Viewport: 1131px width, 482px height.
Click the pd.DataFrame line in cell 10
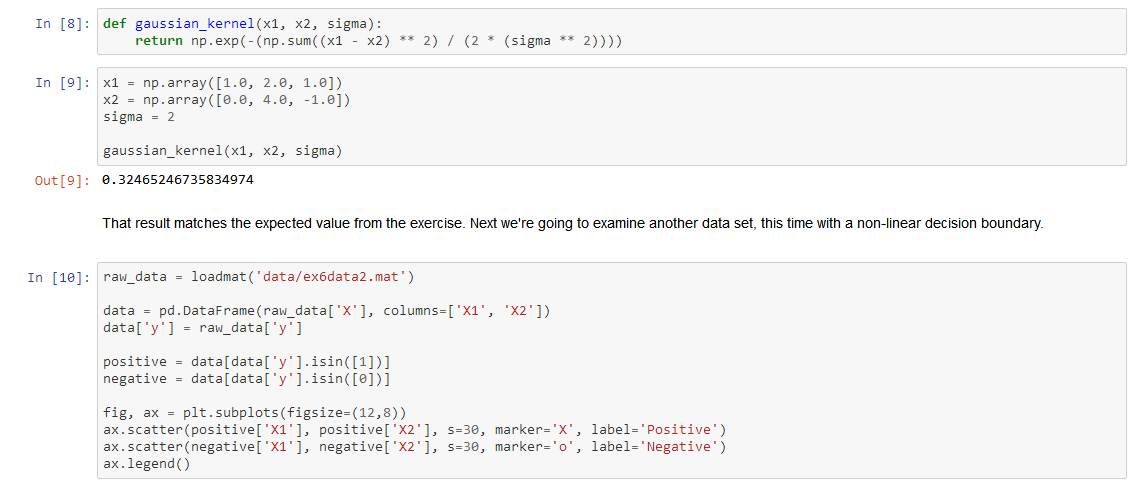click(326, 310)
